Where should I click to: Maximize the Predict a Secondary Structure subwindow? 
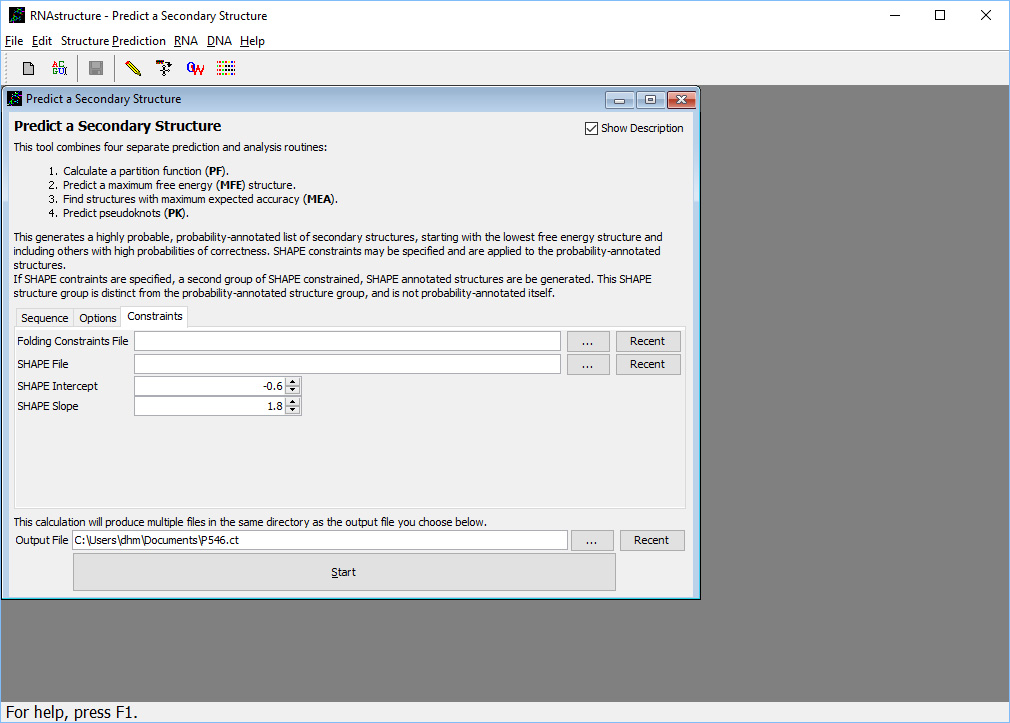(651, 100)
